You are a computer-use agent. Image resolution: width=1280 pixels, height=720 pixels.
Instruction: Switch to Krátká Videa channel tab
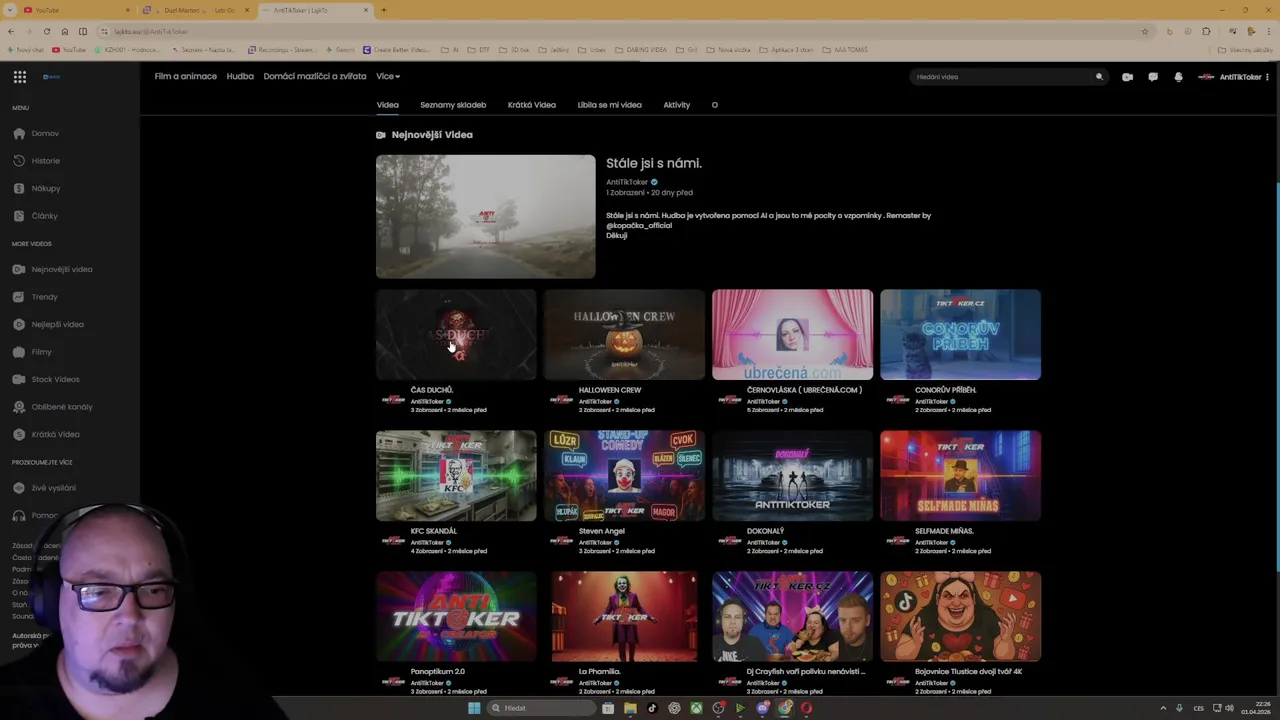(x=532, y=104)
